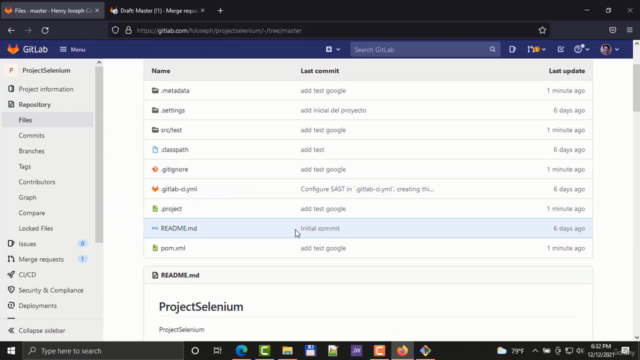Screen dimensions: 640x360
Task: Open the 'add inicial del proyecto' commit
Action: (x=333, y=110)
